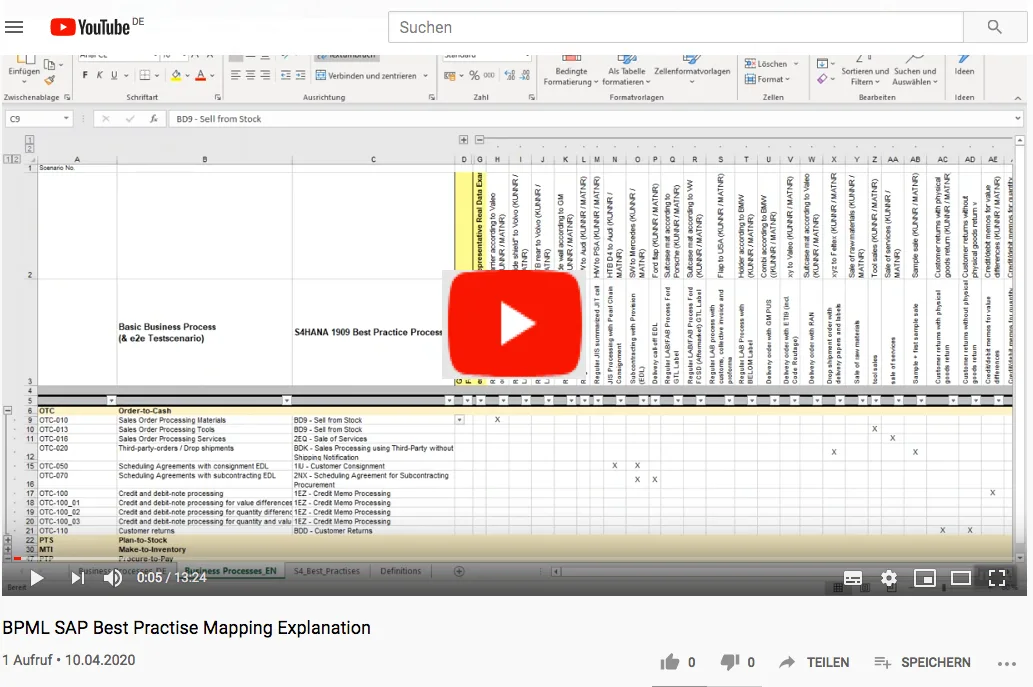This screenshot has height=687, width=1033.
Task: Open the Löschen cells dropdown
Action: pyautogui.click(x=771, y=64)
